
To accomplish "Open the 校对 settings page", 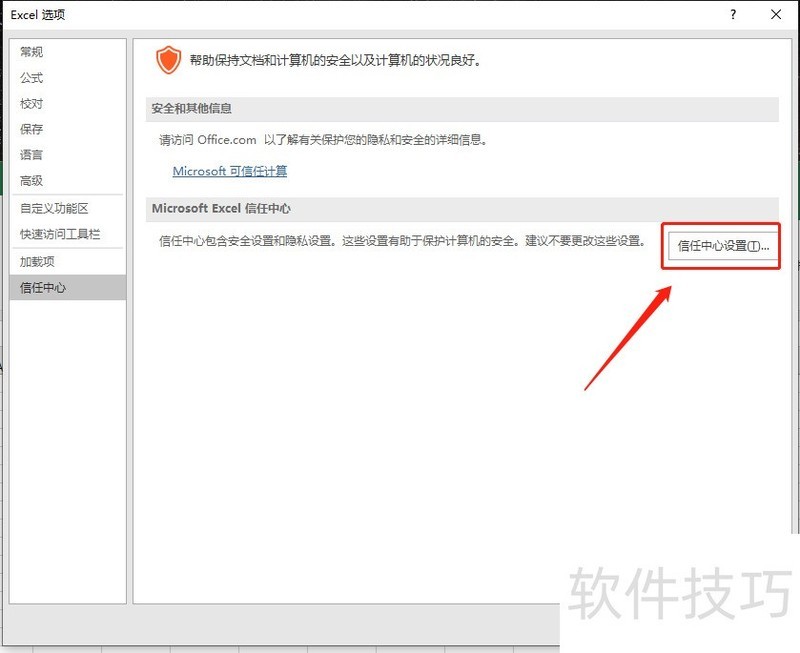I will [x=32, y=104].
